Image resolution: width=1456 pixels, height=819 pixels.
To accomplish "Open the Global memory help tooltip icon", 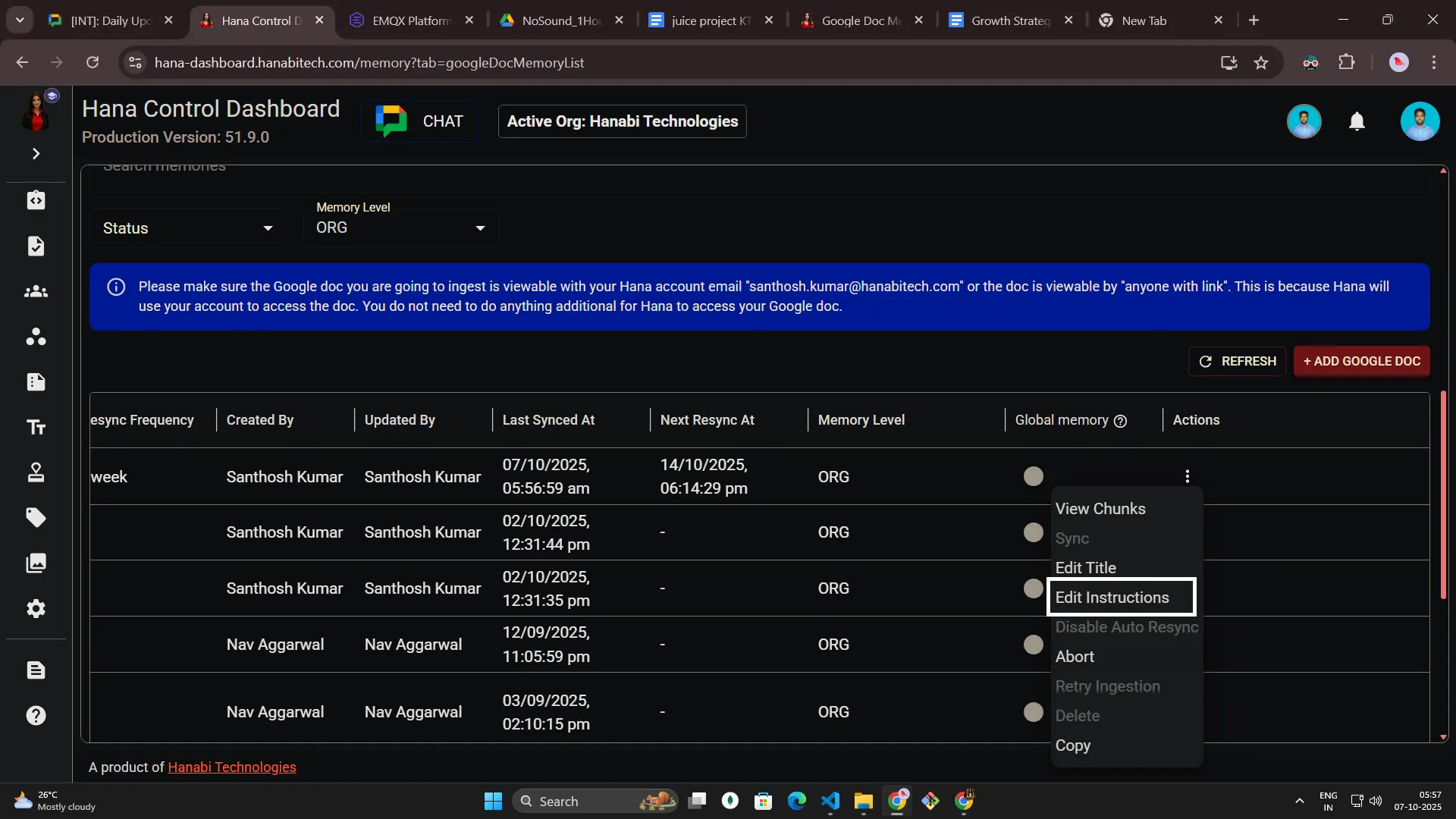I will [x=1121, y=422].
